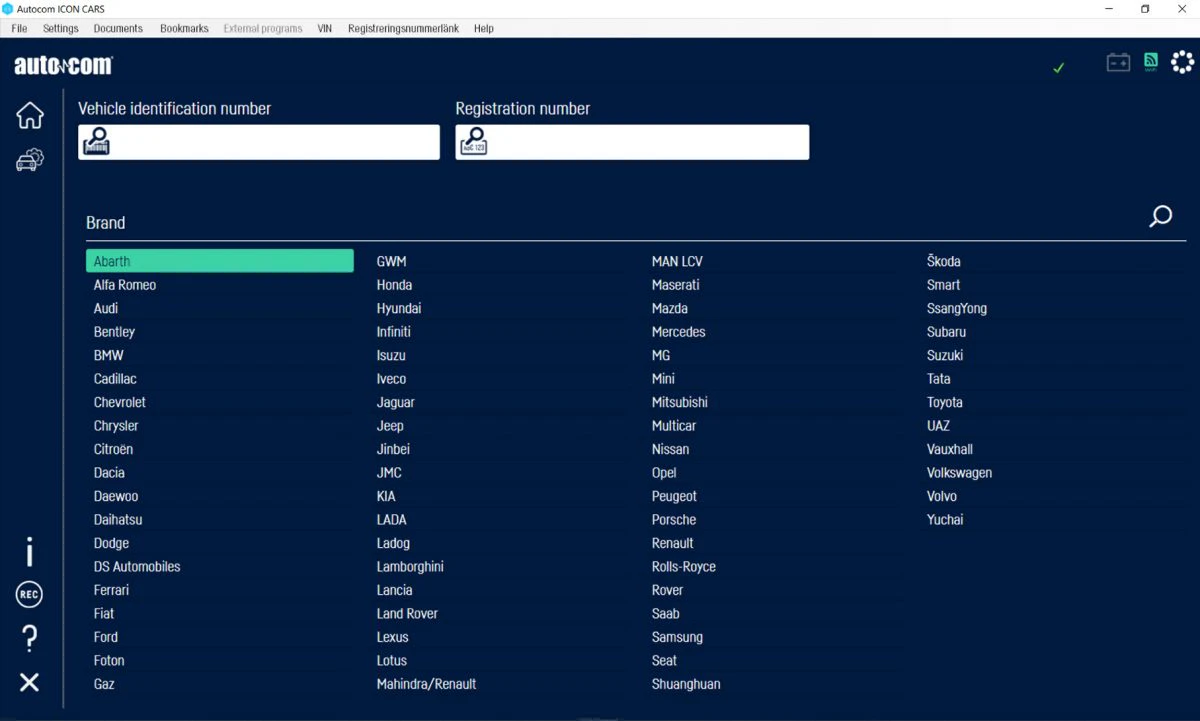Select Volvo brand
The image size is (1200, 721).
942,496
